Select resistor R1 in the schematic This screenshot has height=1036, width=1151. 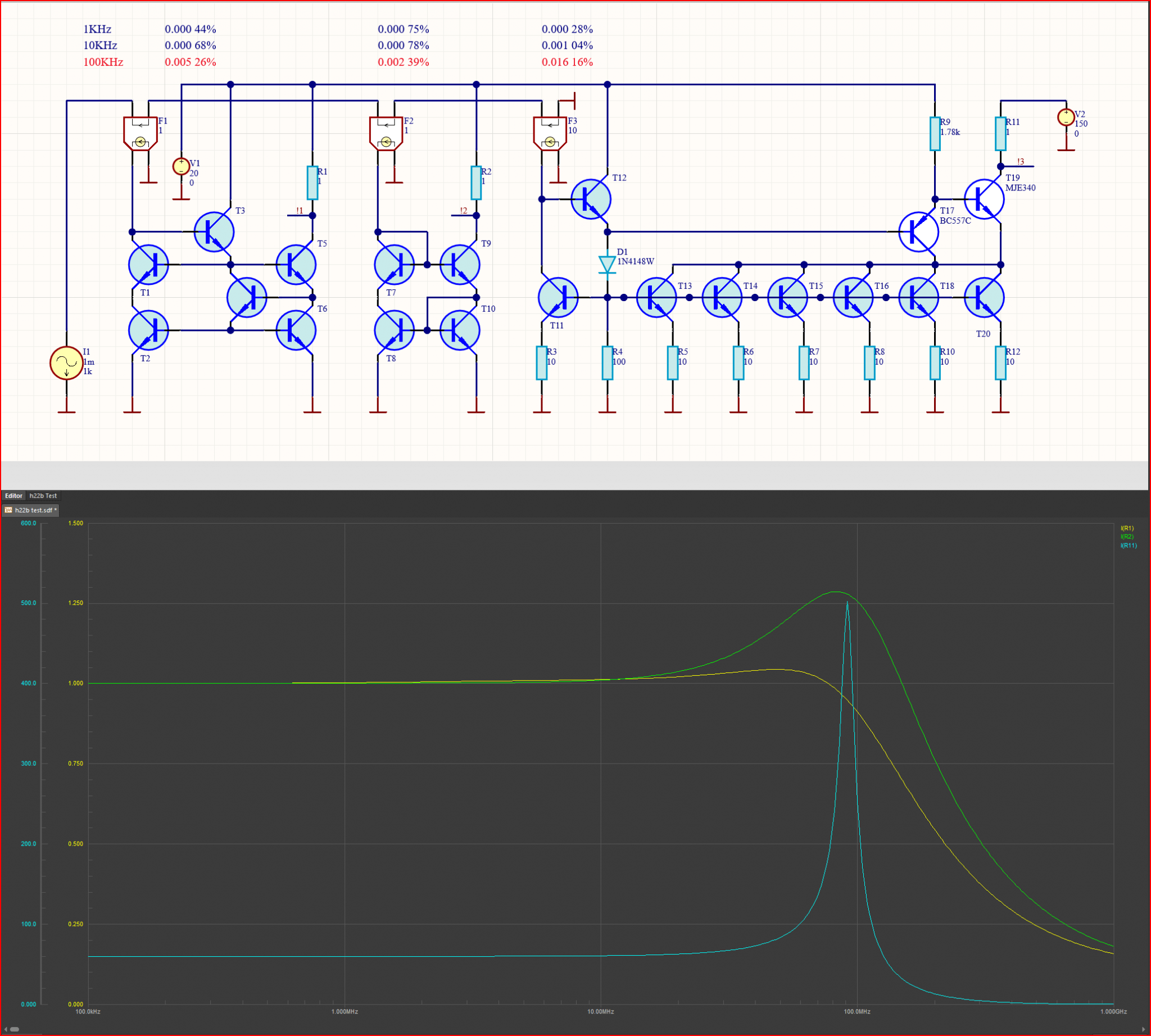coord(312,183)
